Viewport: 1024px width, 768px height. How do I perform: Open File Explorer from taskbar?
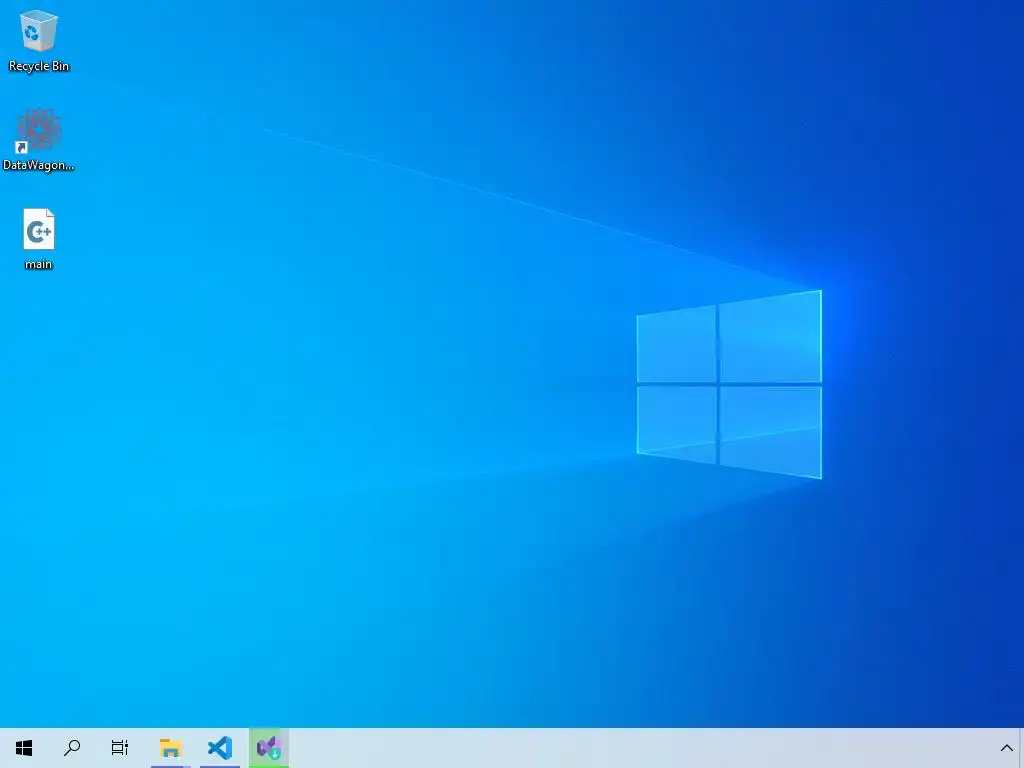pyautogui.click(x=170, y=748)
